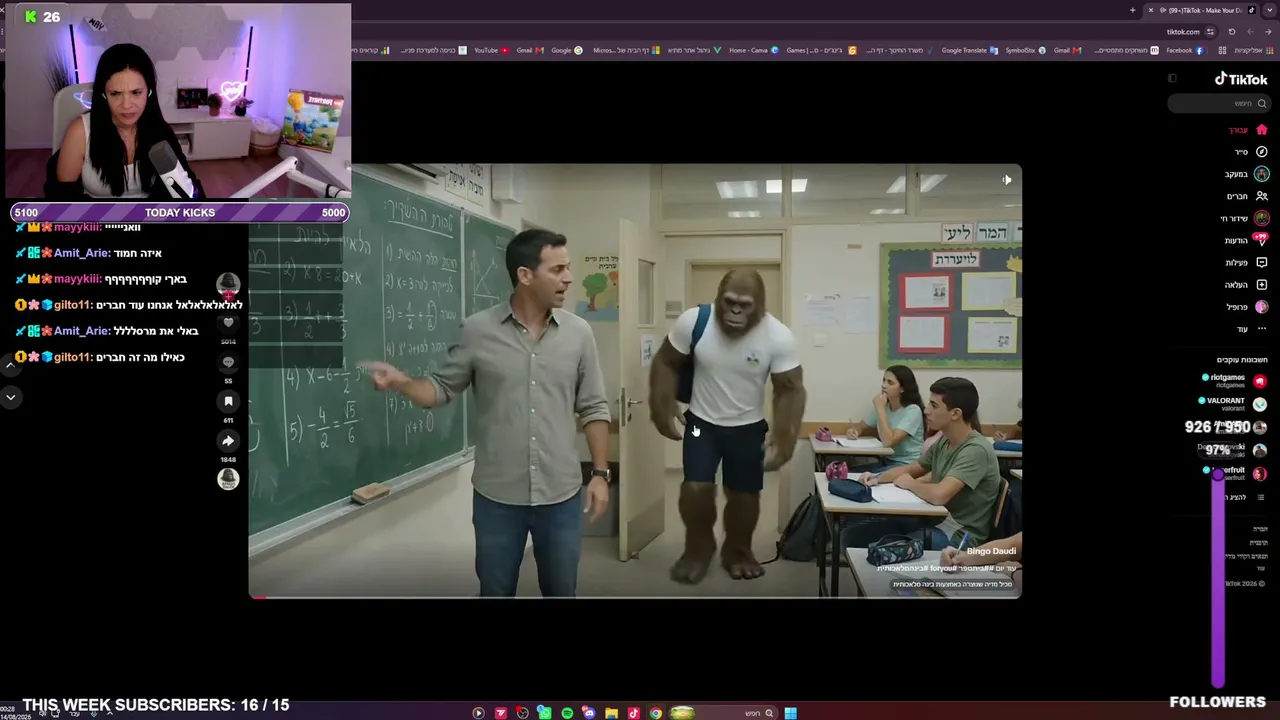Screen dimensions: 1280x720
Task: Open the Activity messages icon in sidebar
Action: click(1261, 263)
